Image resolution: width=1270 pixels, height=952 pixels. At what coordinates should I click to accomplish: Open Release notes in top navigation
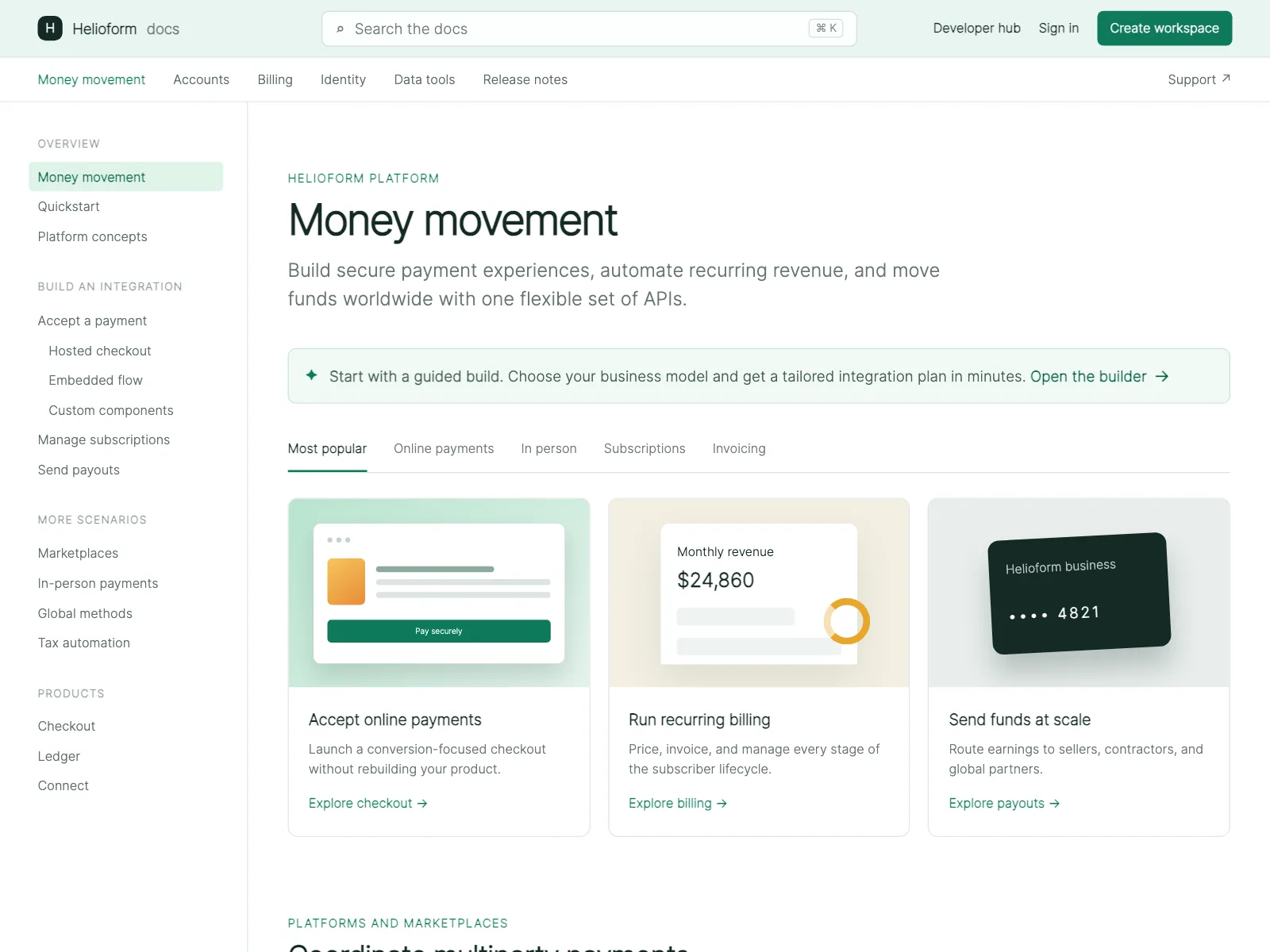coord(525,79)
